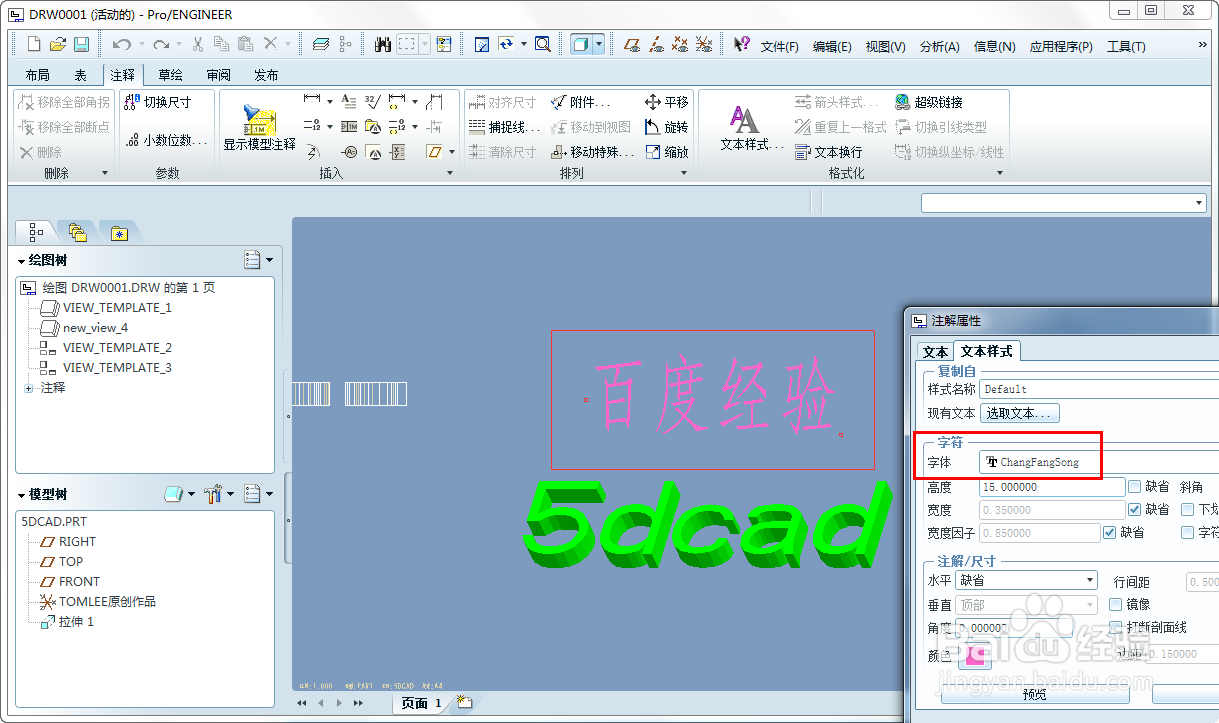Click 移动特殊 move special tool

592,152
